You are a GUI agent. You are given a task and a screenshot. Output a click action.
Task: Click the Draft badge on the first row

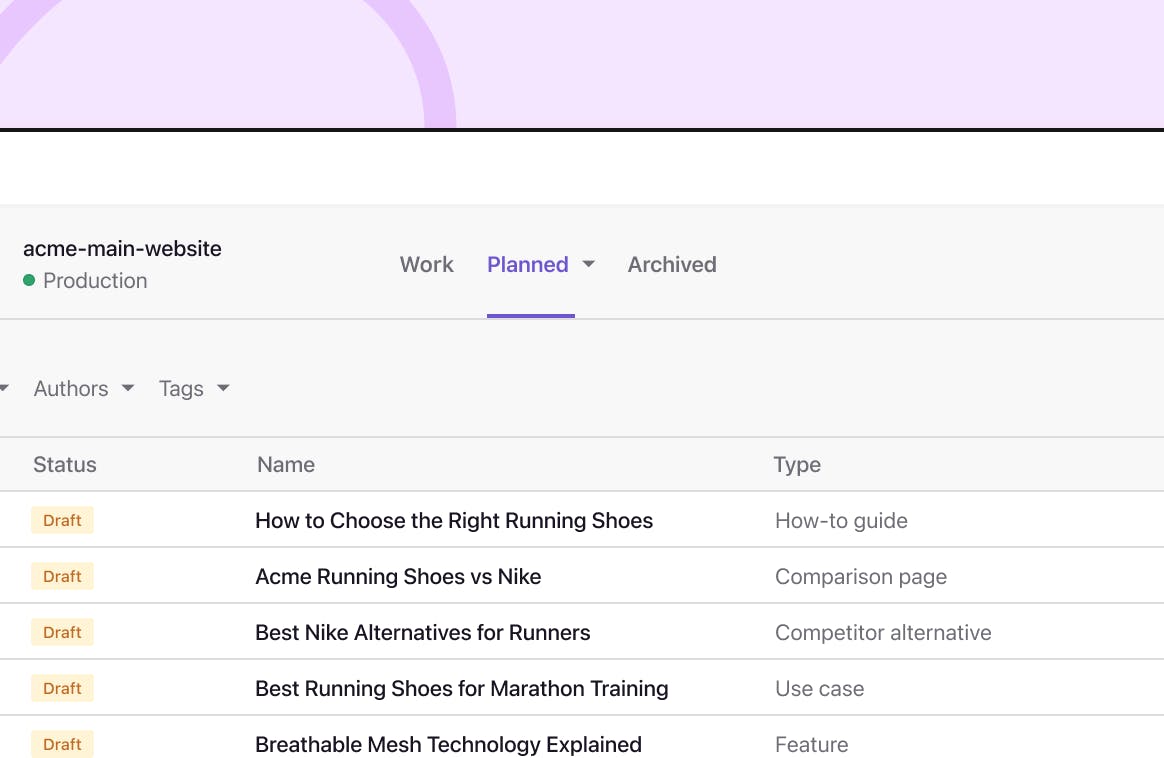coord(62,520)
